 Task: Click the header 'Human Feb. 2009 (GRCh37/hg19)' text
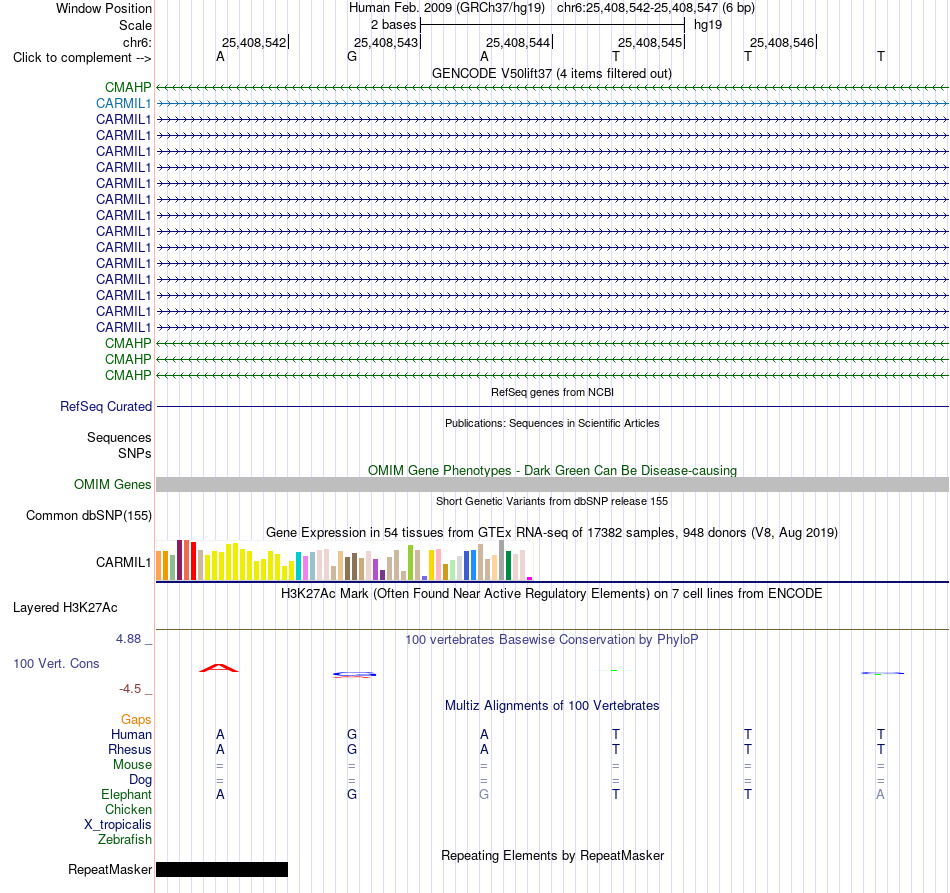(447, 8)
